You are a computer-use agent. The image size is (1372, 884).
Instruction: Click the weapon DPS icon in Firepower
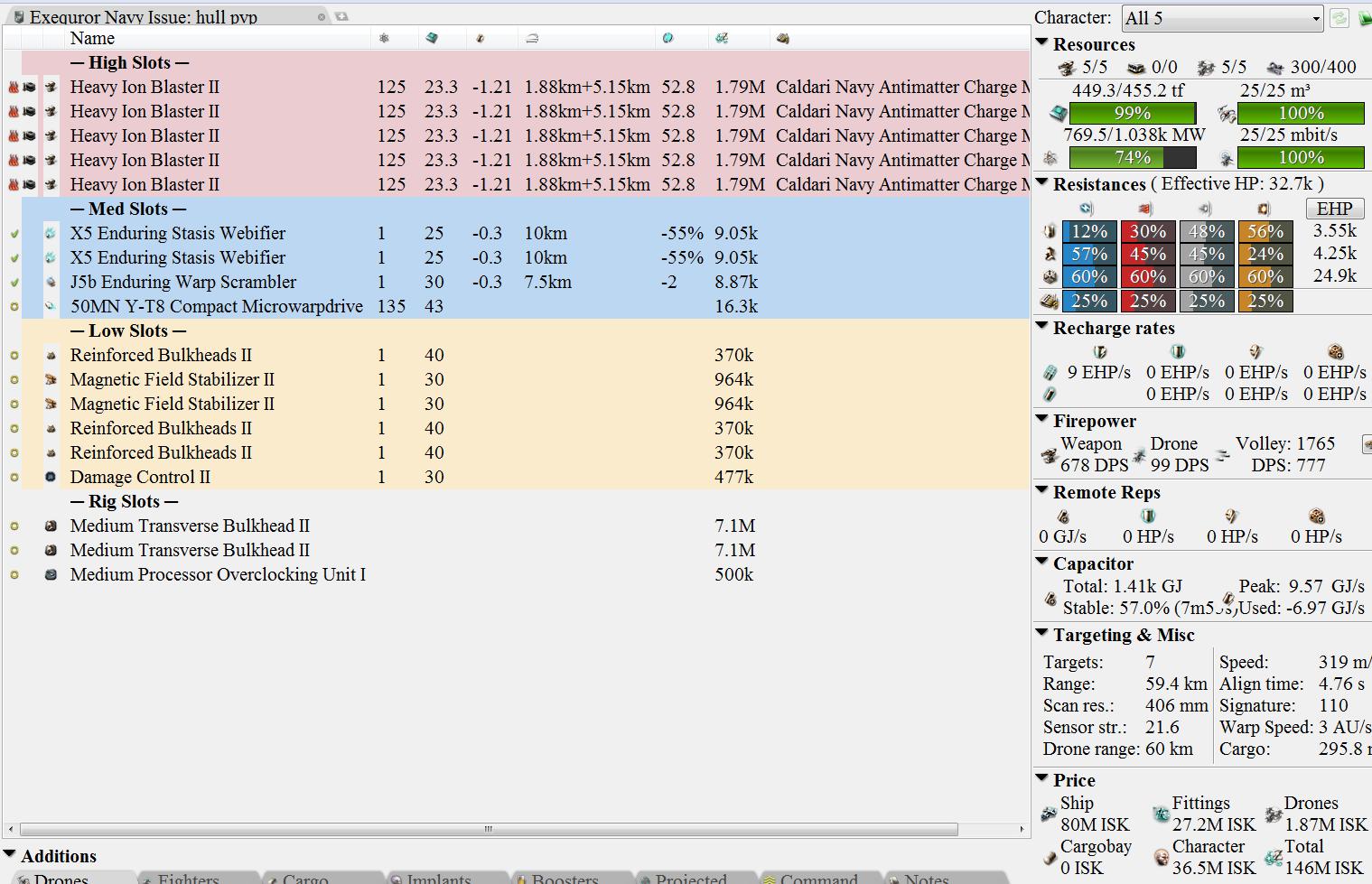pos(1049,456)
